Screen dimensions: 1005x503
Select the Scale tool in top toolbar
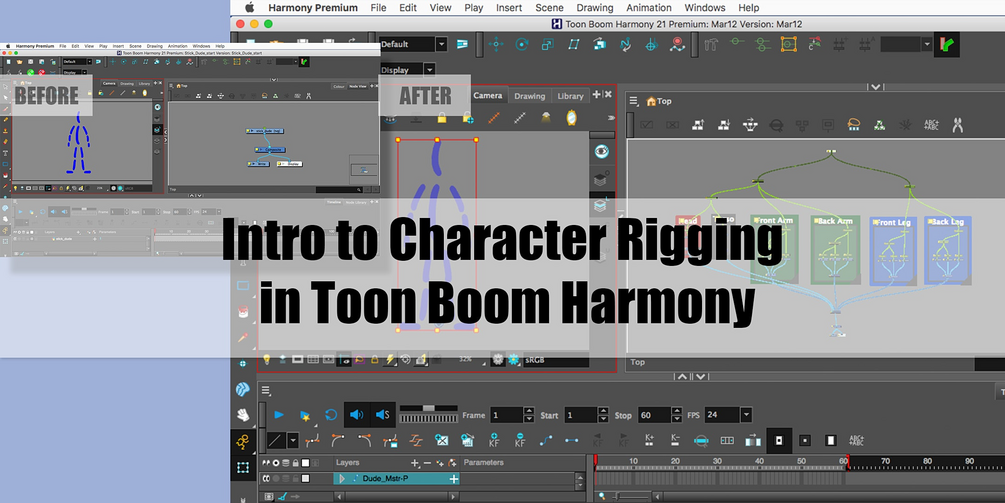click(547, 44)
